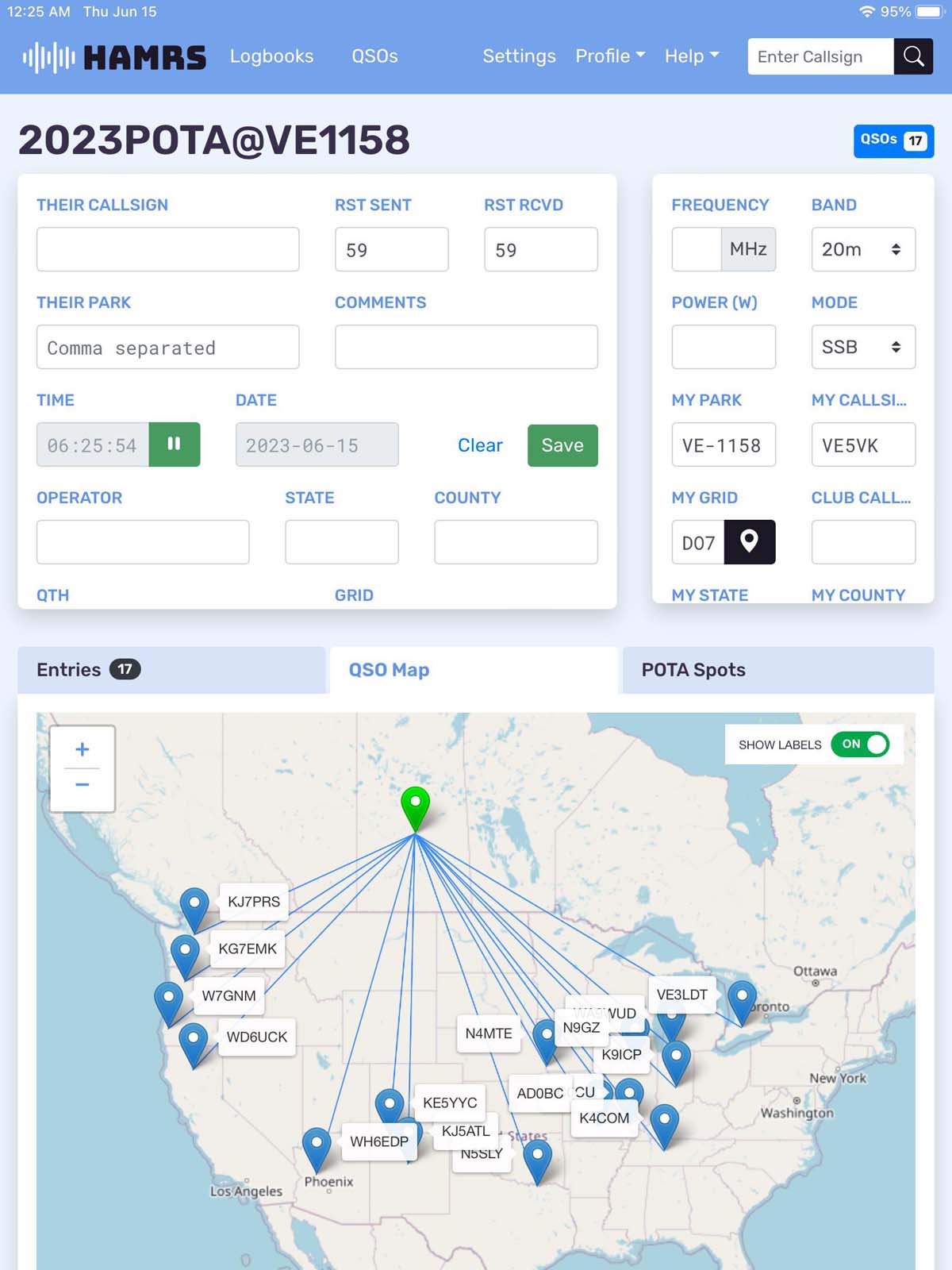Image resolution: width=952 pixels, height=1270 pixels.
Task: Focus the Their Callsign field
Action: tap(167, 249)
